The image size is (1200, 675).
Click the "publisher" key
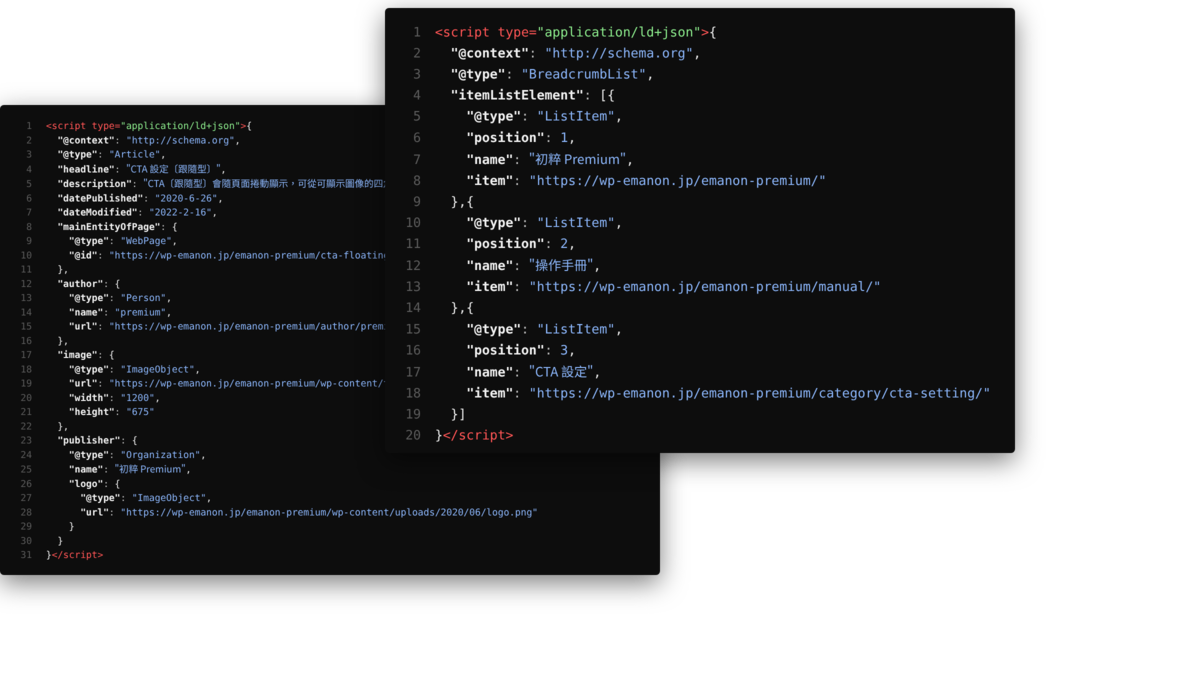(90, 440)
